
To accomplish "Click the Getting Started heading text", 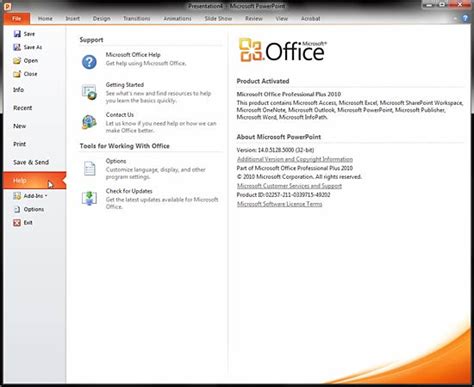I will click(x=125, y=85).
